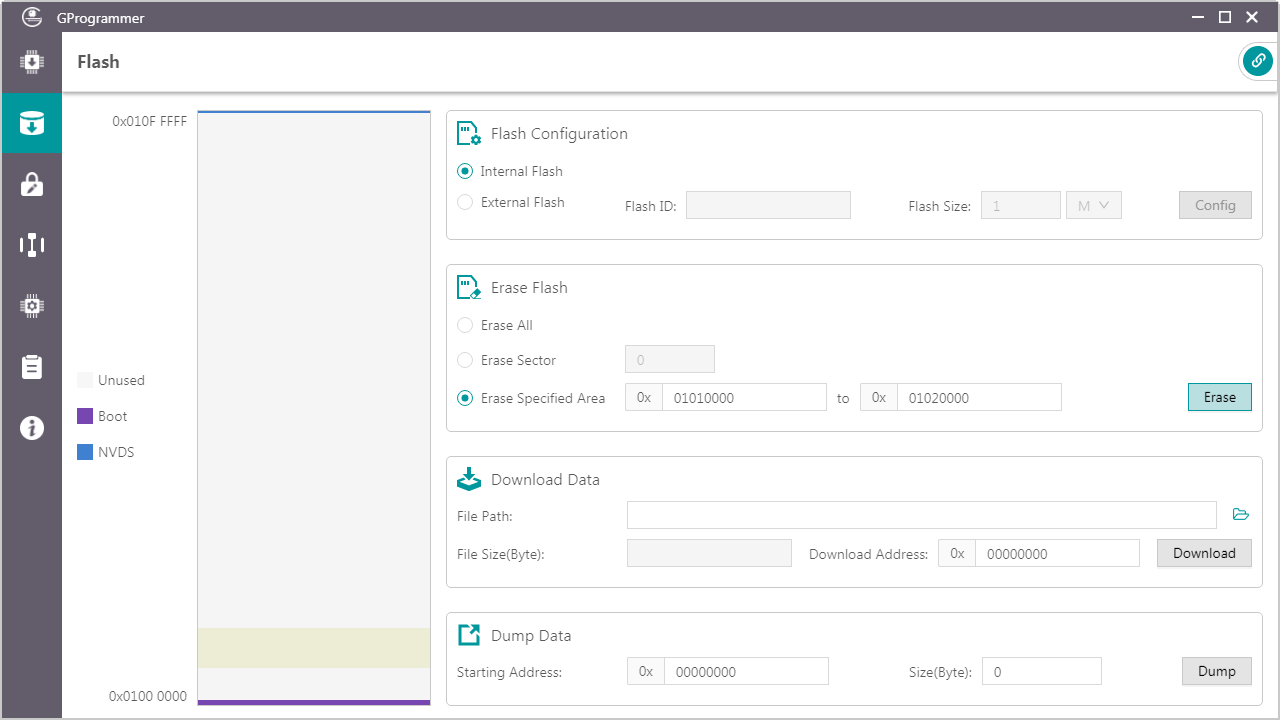Select Internal Flash radio button

pos(465,171)
